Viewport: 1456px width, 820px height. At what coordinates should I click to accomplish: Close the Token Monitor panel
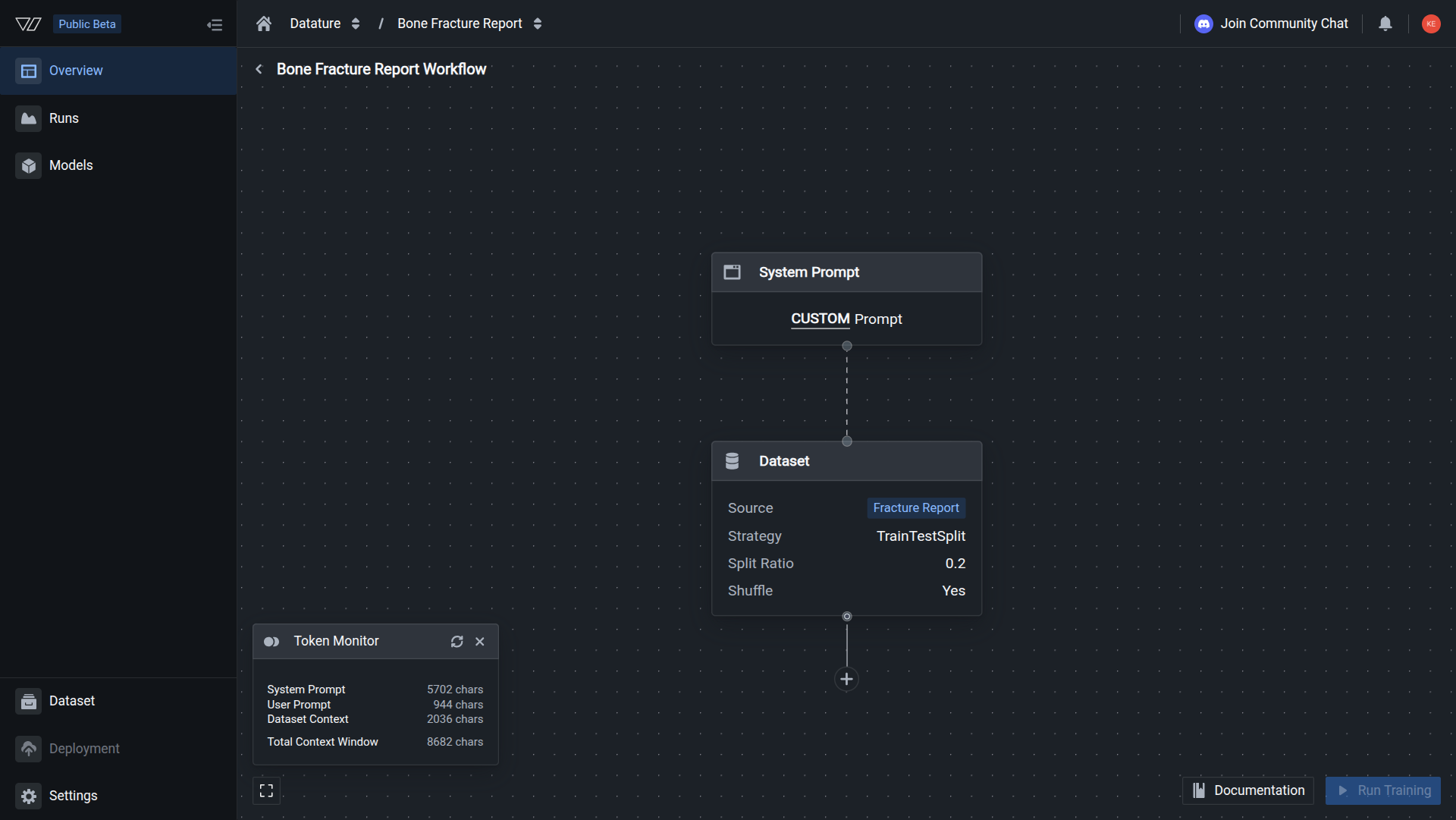(479, 641)
